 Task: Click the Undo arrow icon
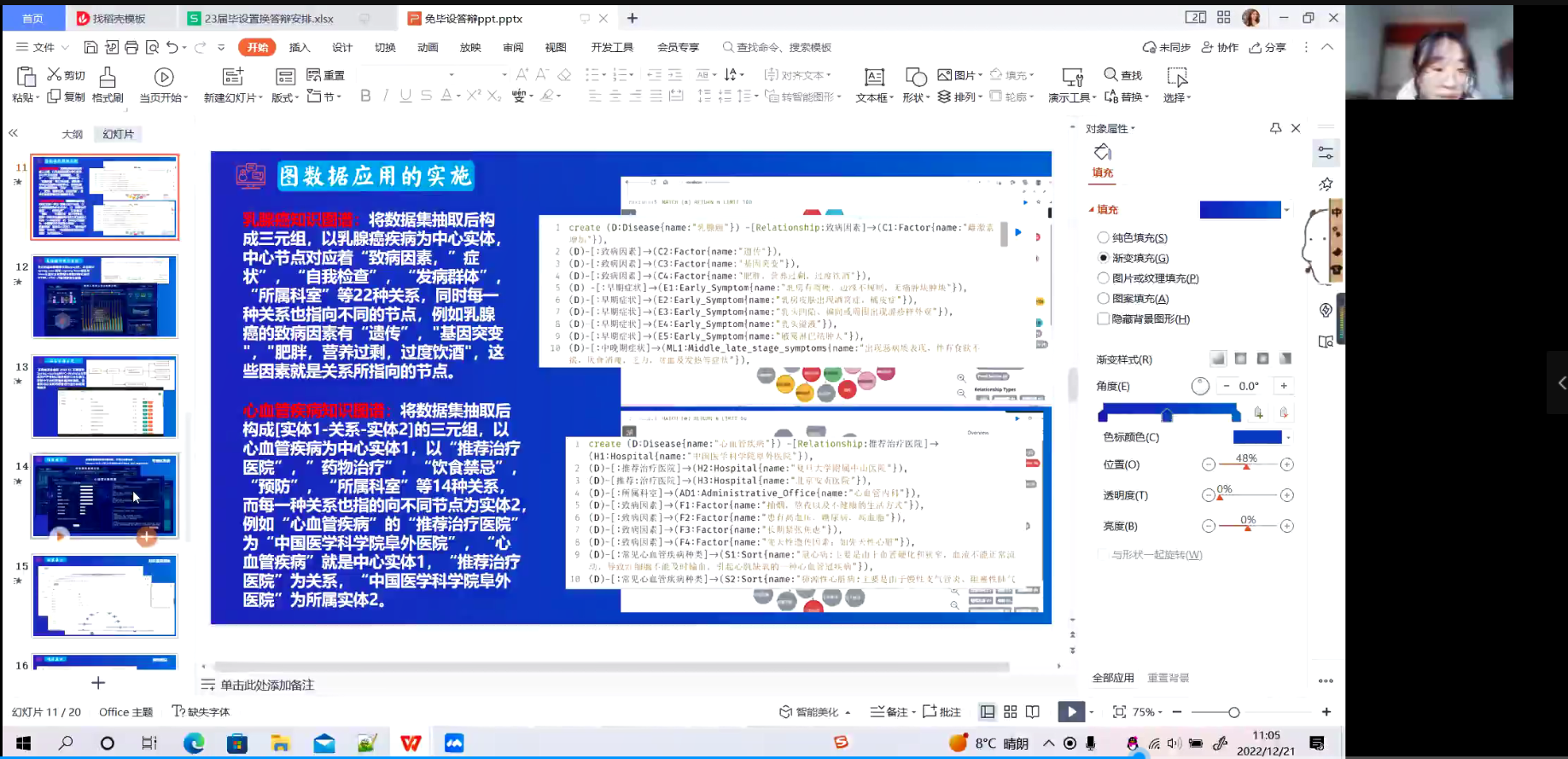coord(172,48)
